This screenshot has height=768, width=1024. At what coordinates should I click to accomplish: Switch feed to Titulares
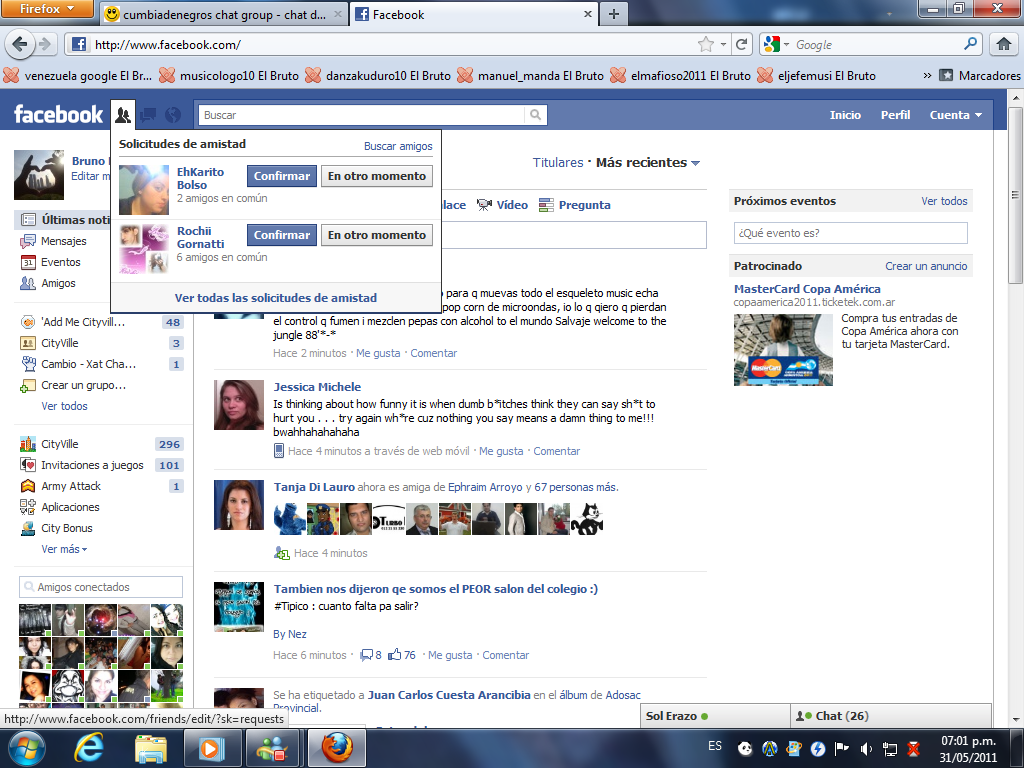pos(558,163)
